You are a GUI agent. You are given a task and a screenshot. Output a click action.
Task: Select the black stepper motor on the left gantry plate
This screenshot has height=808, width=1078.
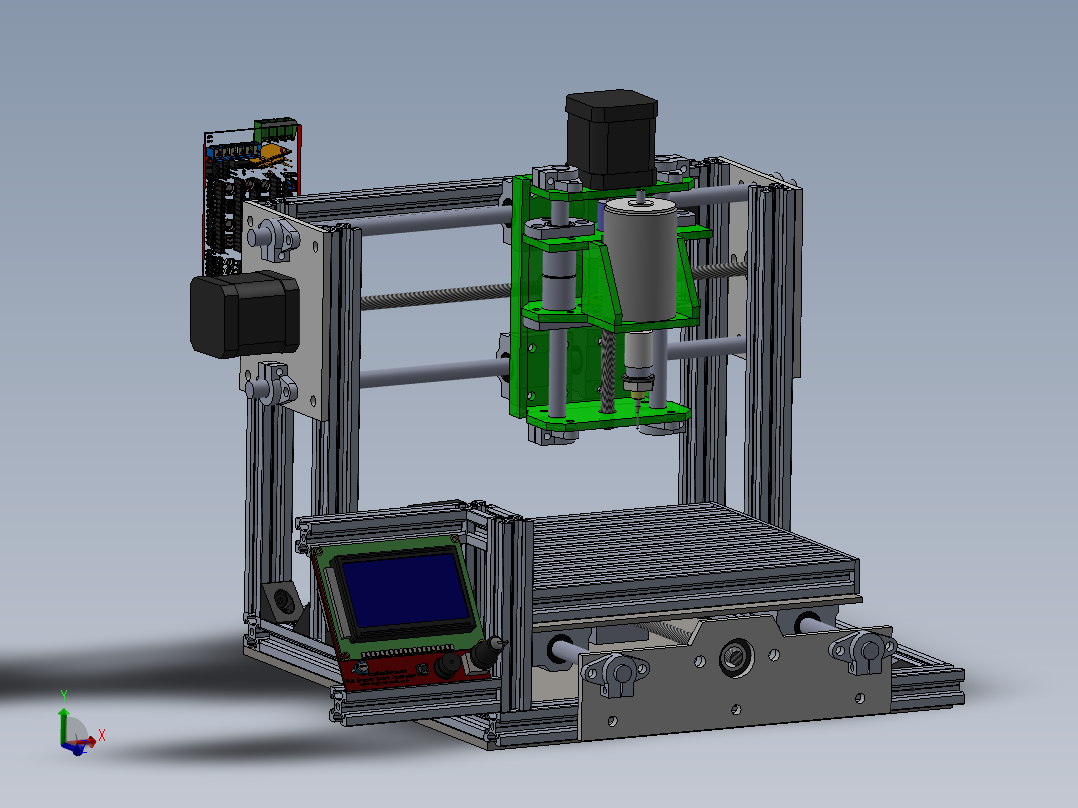click(244, 314)
